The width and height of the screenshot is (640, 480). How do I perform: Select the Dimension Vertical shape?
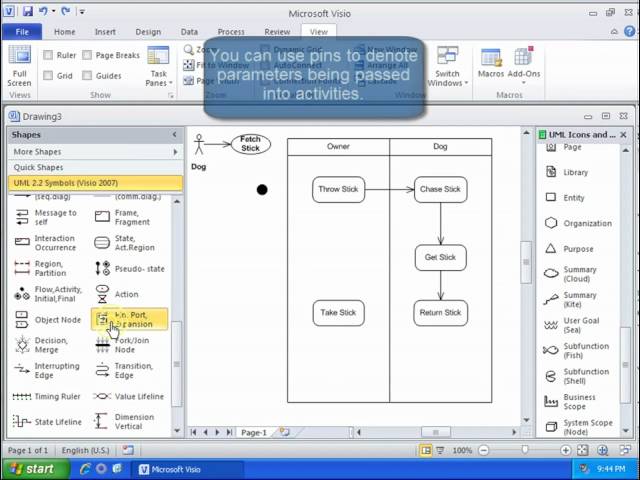coord(124,421)
